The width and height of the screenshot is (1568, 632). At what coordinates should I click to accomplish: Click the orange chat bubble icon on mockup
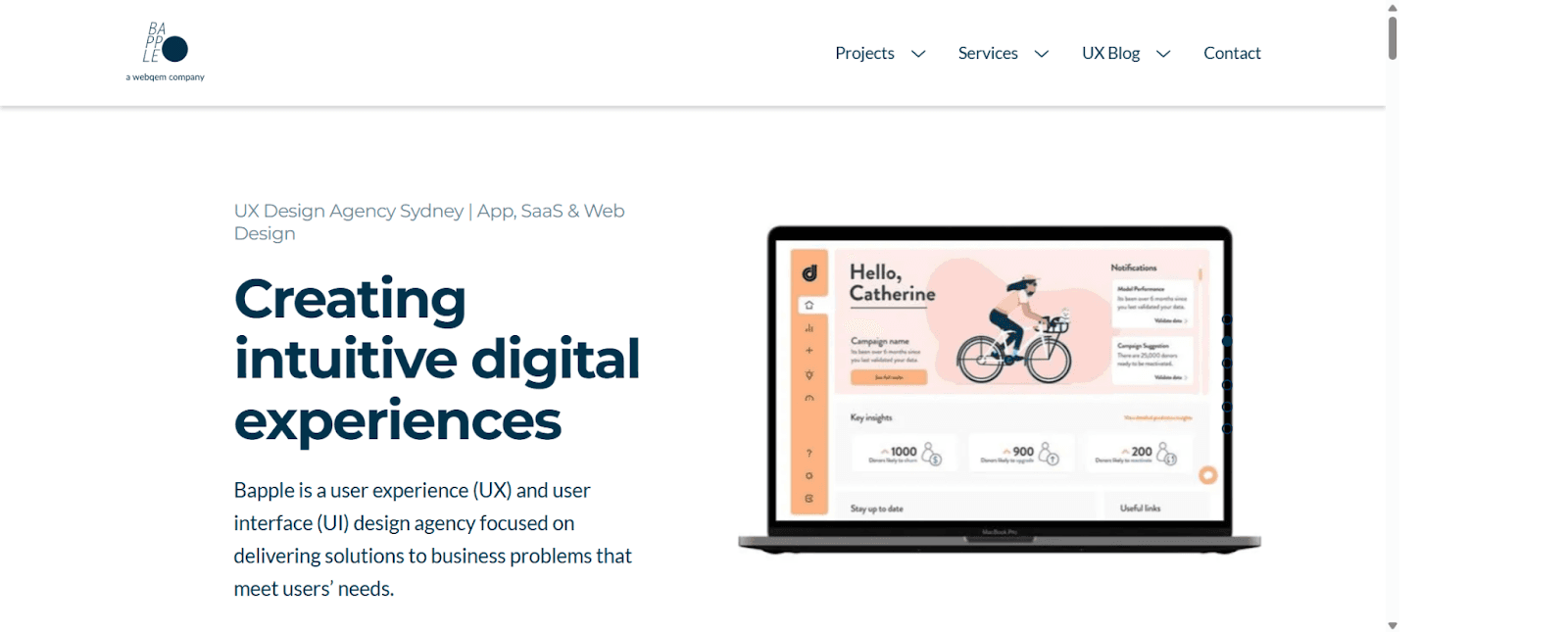click(x=1208, y=475)
